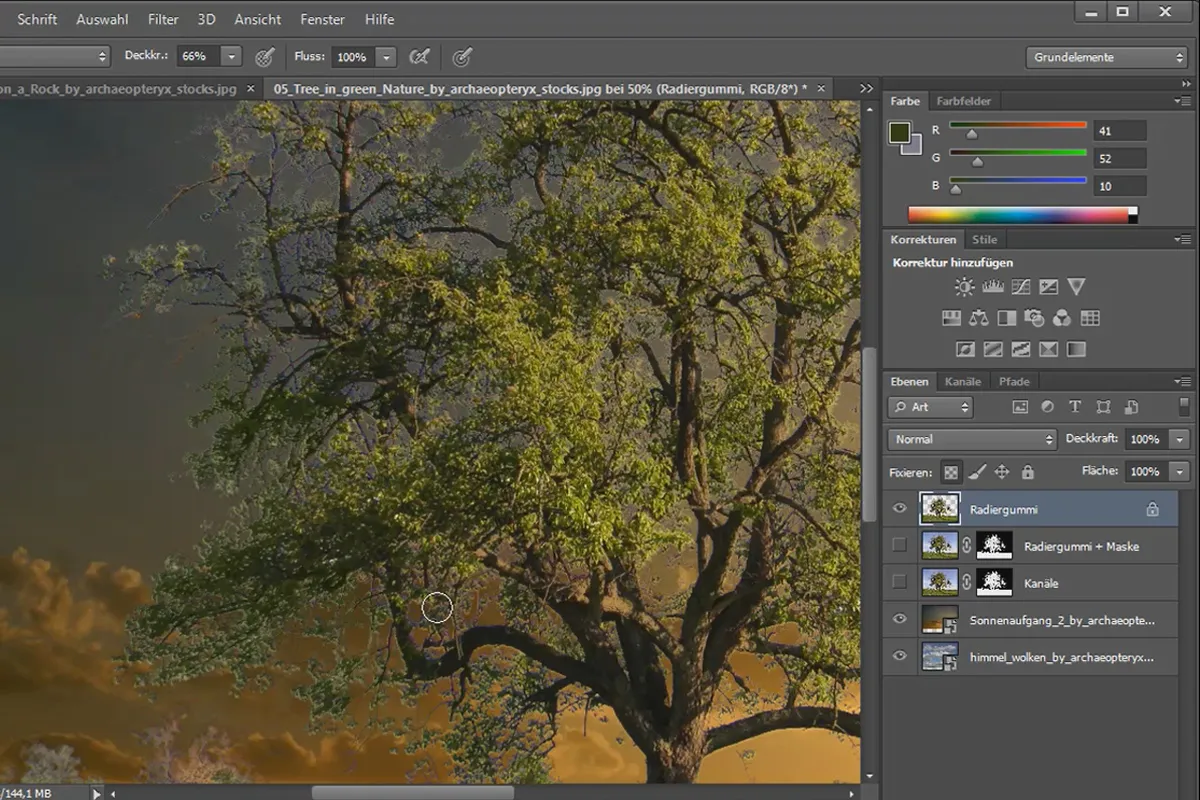The width and height of the screenshot is (1200, 800).
Task: Switch to the Farbfelder tab
Action: pyautogui.click(x=963, y=101)
